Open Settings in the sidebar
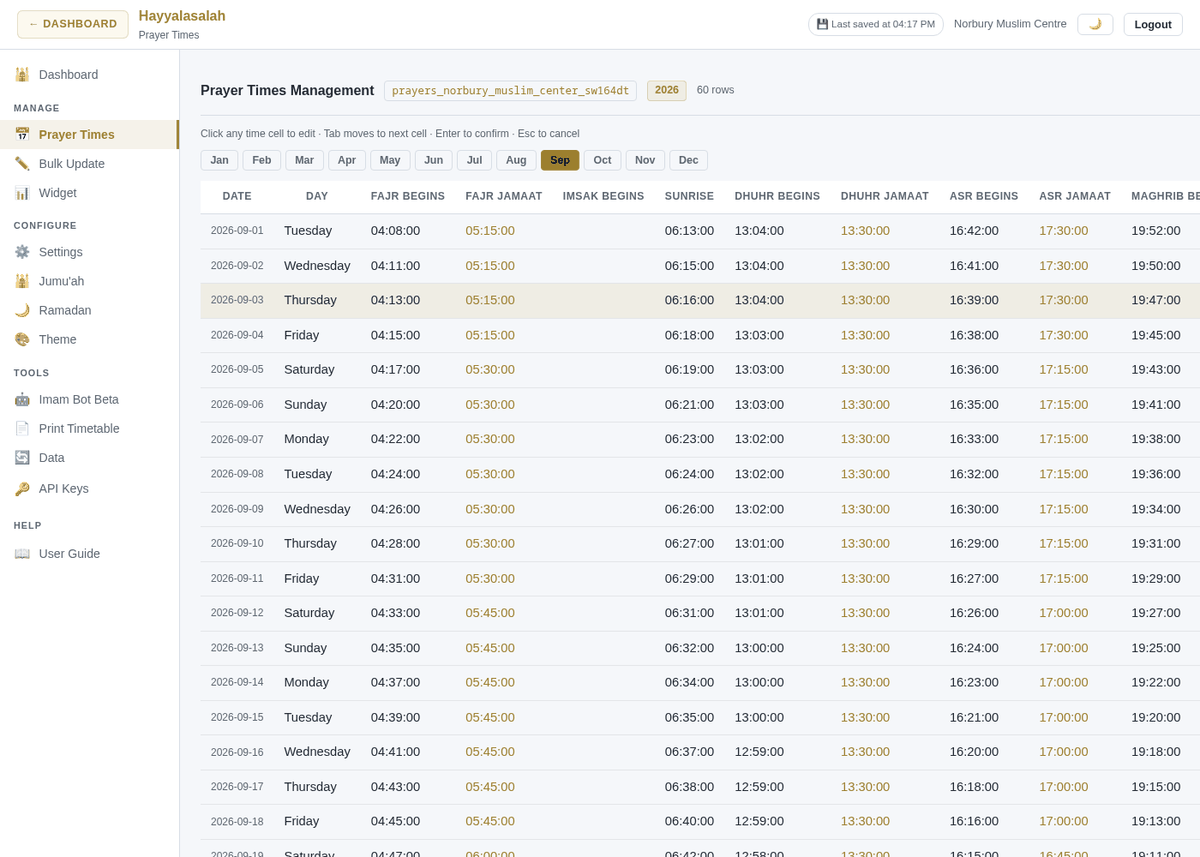This screenshot has height=857, width=1200. (89, 252)
